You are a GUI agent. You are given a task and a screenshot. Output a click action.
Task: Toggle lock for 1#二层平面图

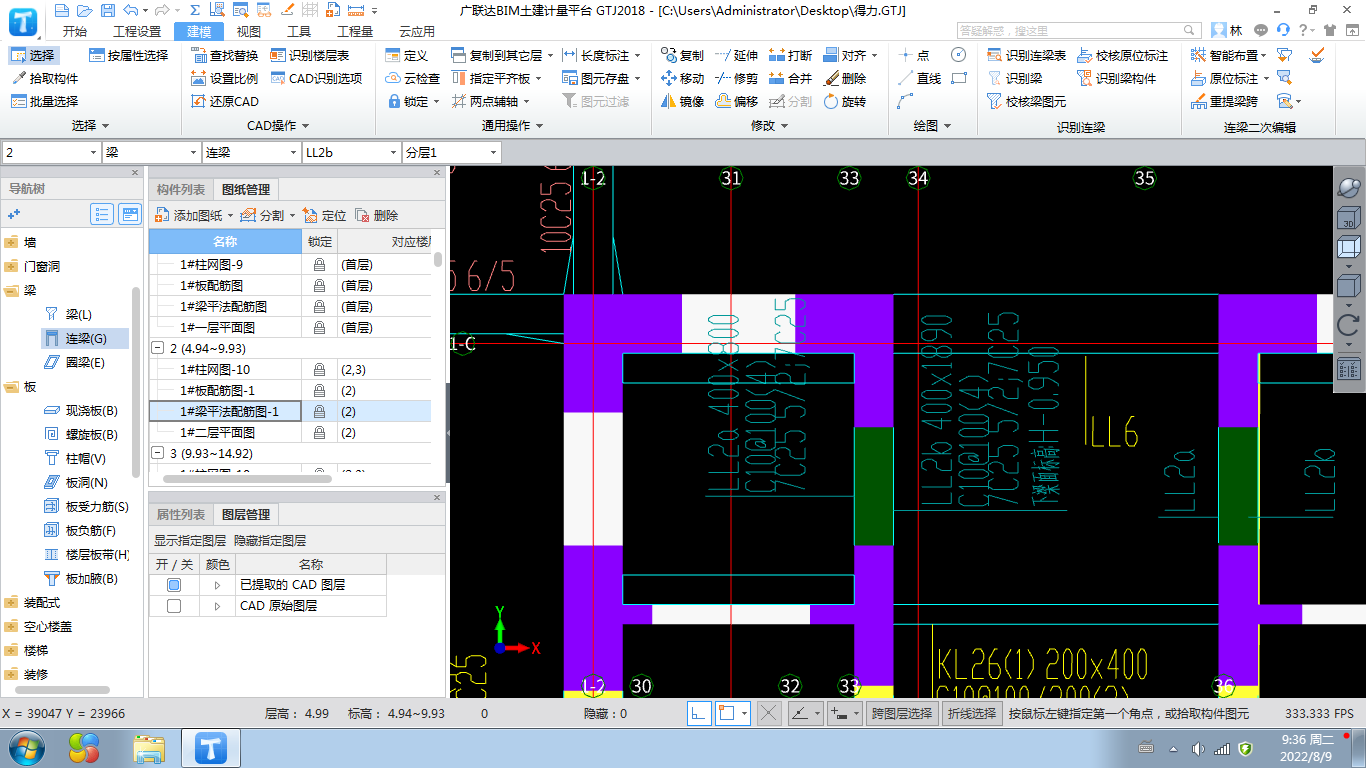[319, 433]
